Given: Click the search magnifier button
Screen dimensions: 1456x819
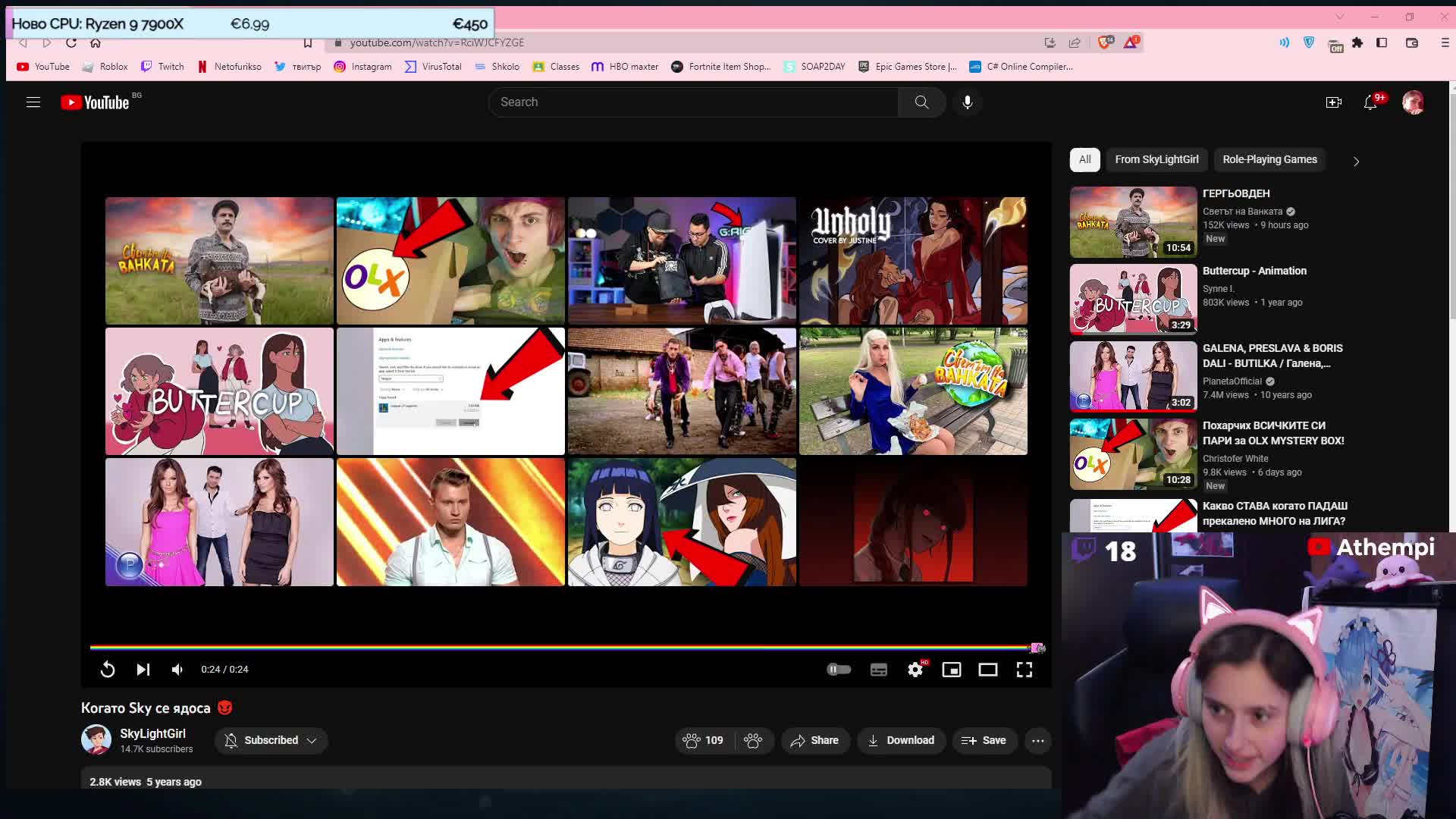Looking at the screenshot, I should (921, 102).
